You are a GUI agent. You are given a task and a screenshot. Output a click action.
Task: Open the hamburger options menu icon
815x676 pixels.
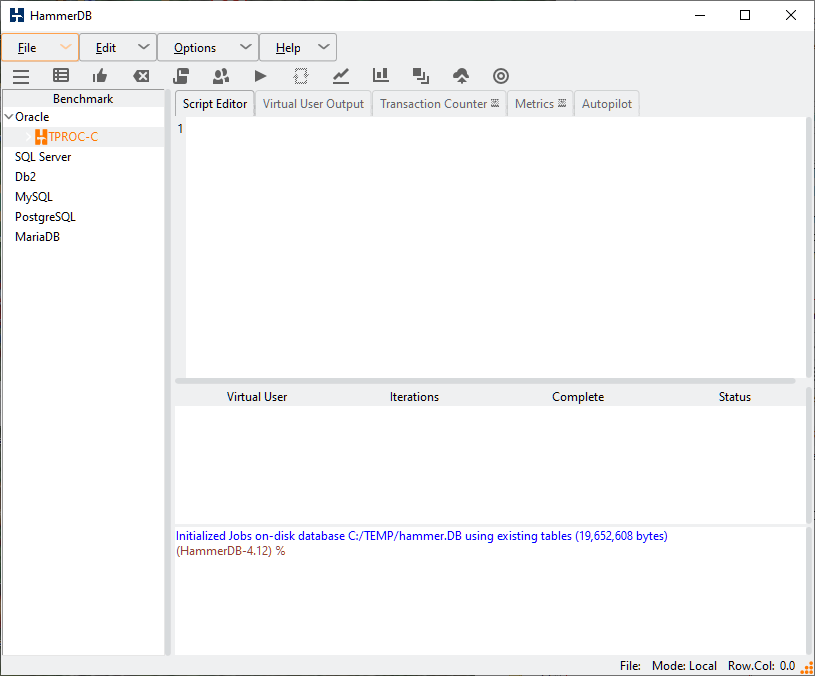click(21, 76)
